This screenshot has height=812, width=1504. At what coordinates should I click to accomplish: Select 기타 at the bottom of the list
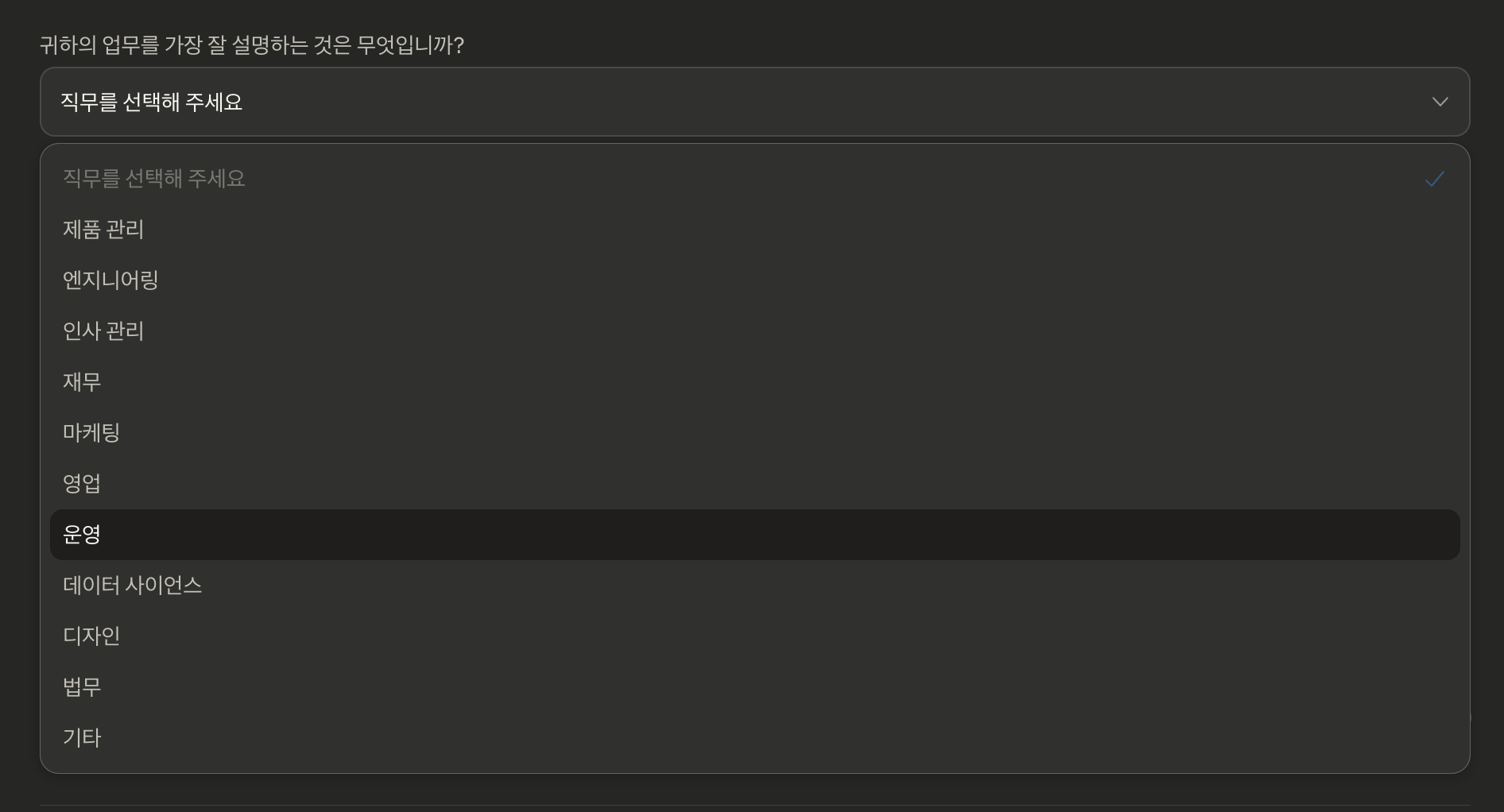click(82, 738)
